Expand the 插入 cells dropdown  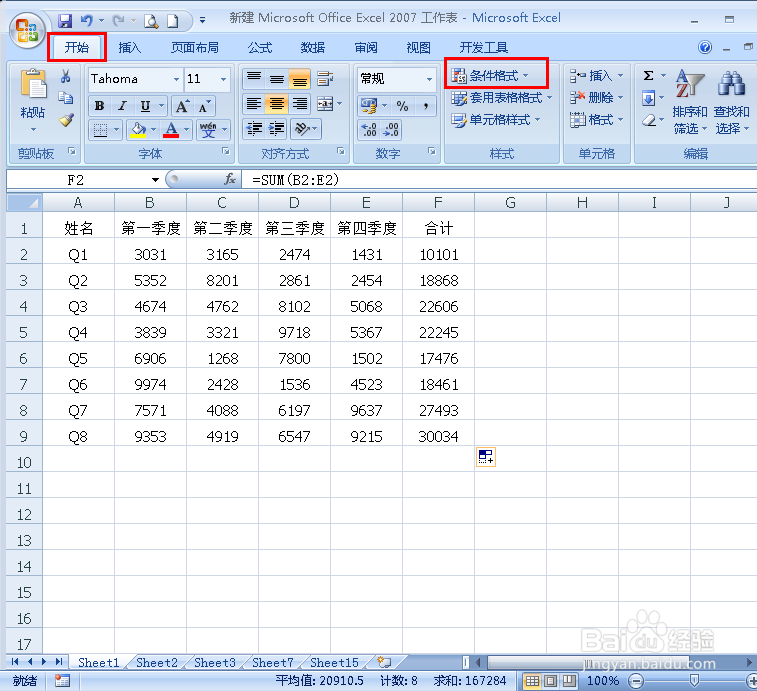click(620, 76)
